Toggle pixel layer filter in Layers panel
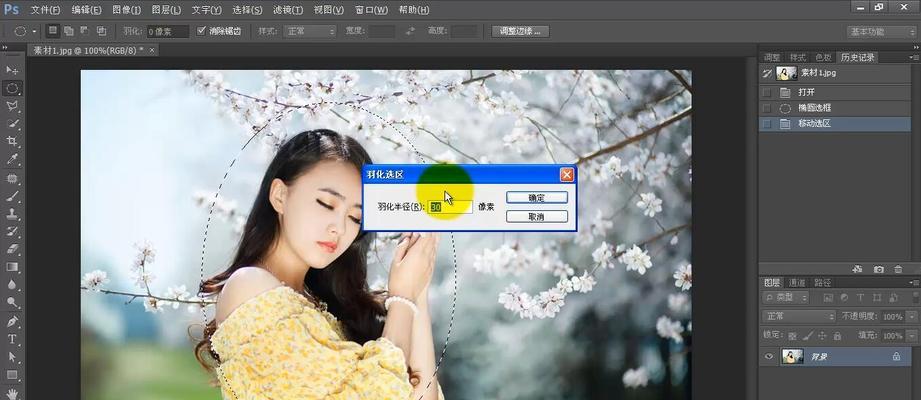The image size is (921, 400). click(828, 298)
